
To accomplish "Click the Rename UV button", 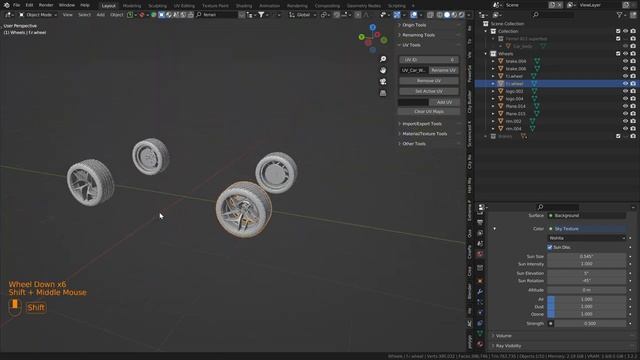I will click(x=444, y=70).
